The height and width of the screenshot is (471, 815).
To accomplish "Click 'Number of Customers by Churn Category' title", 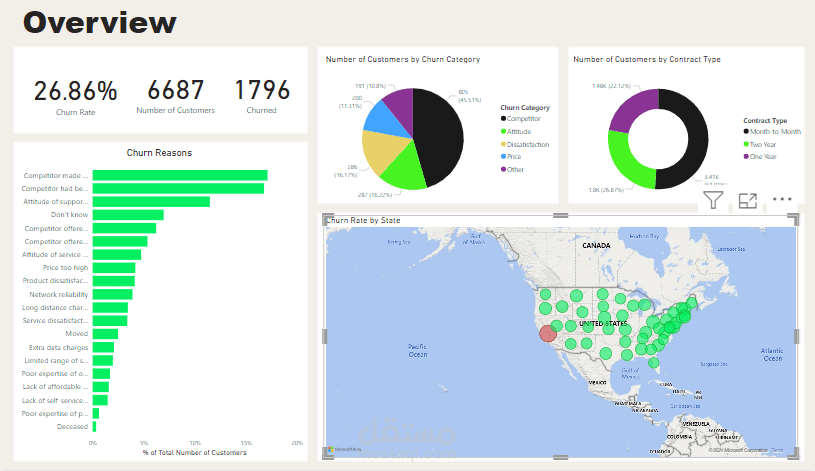I will tap(403, 59).
